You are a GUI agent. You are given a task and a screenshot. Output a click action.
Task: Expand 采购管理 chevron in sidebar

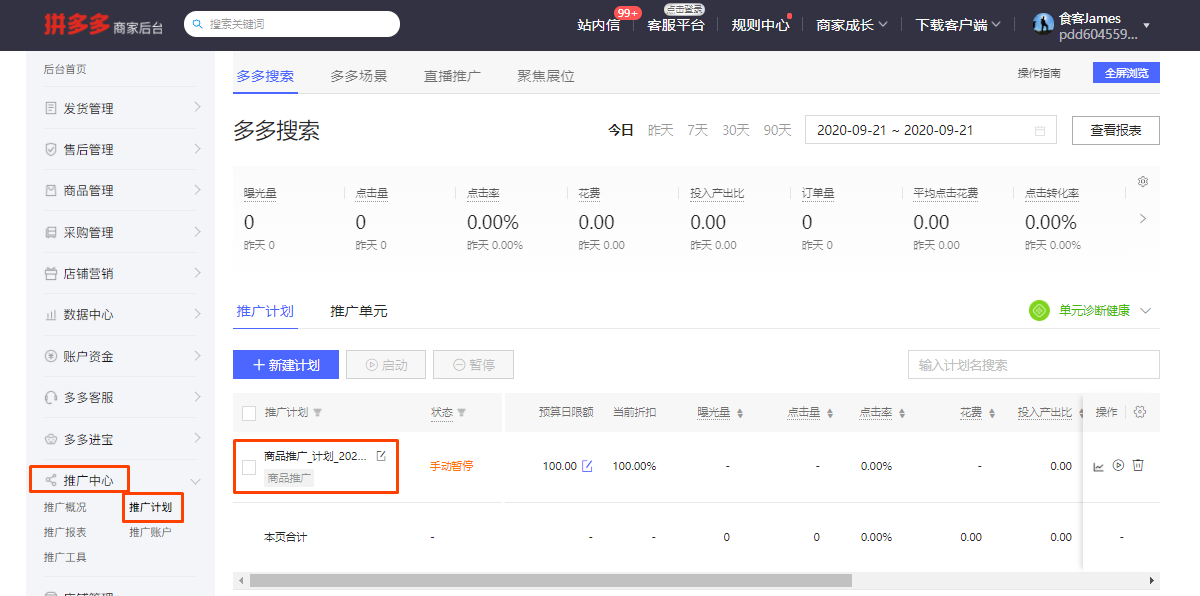[x=197, y=231]
